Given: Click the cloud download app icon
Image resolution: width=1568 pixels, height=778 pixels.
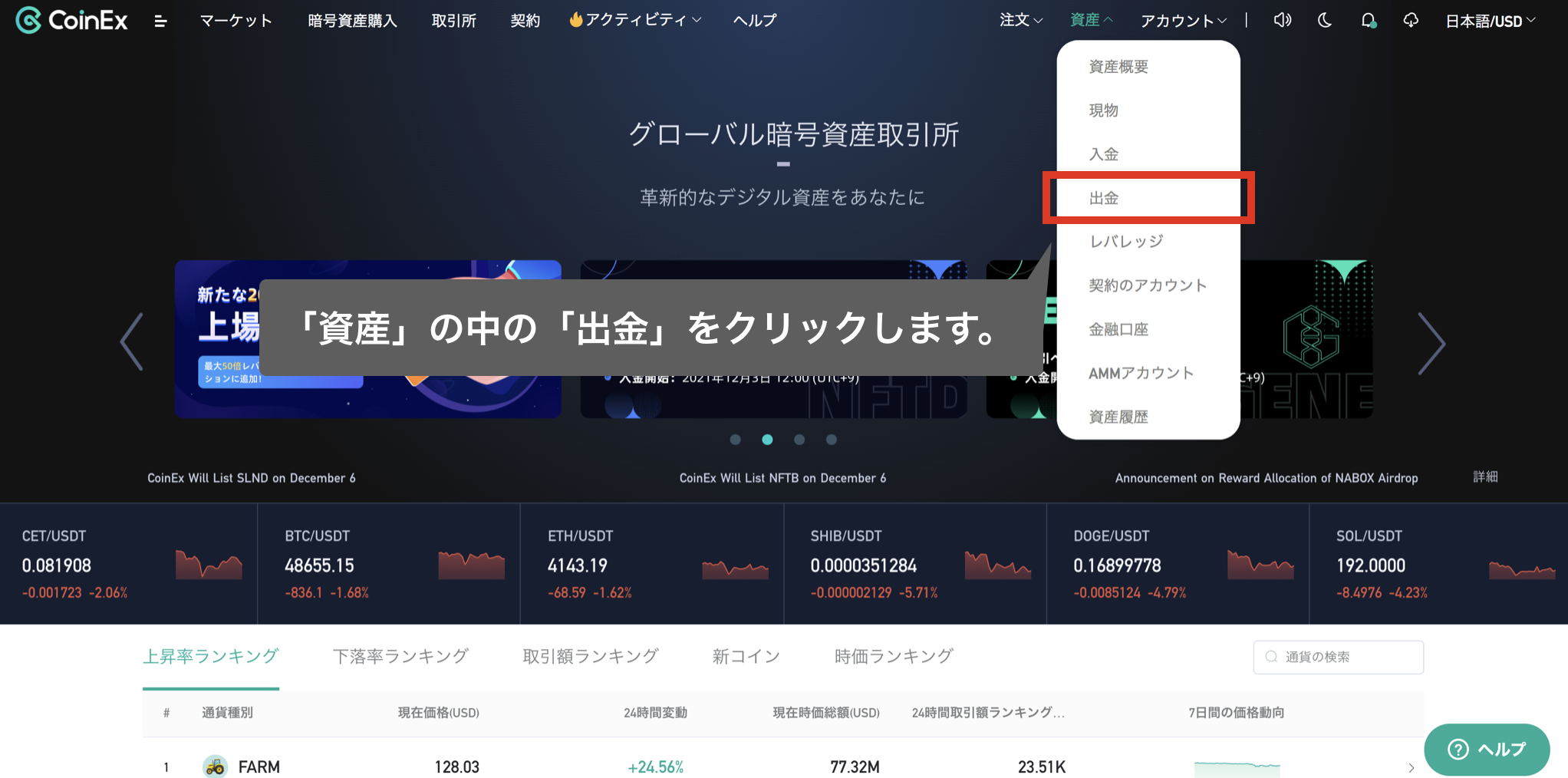Looking at the screenshot, I should point(1411,21).
